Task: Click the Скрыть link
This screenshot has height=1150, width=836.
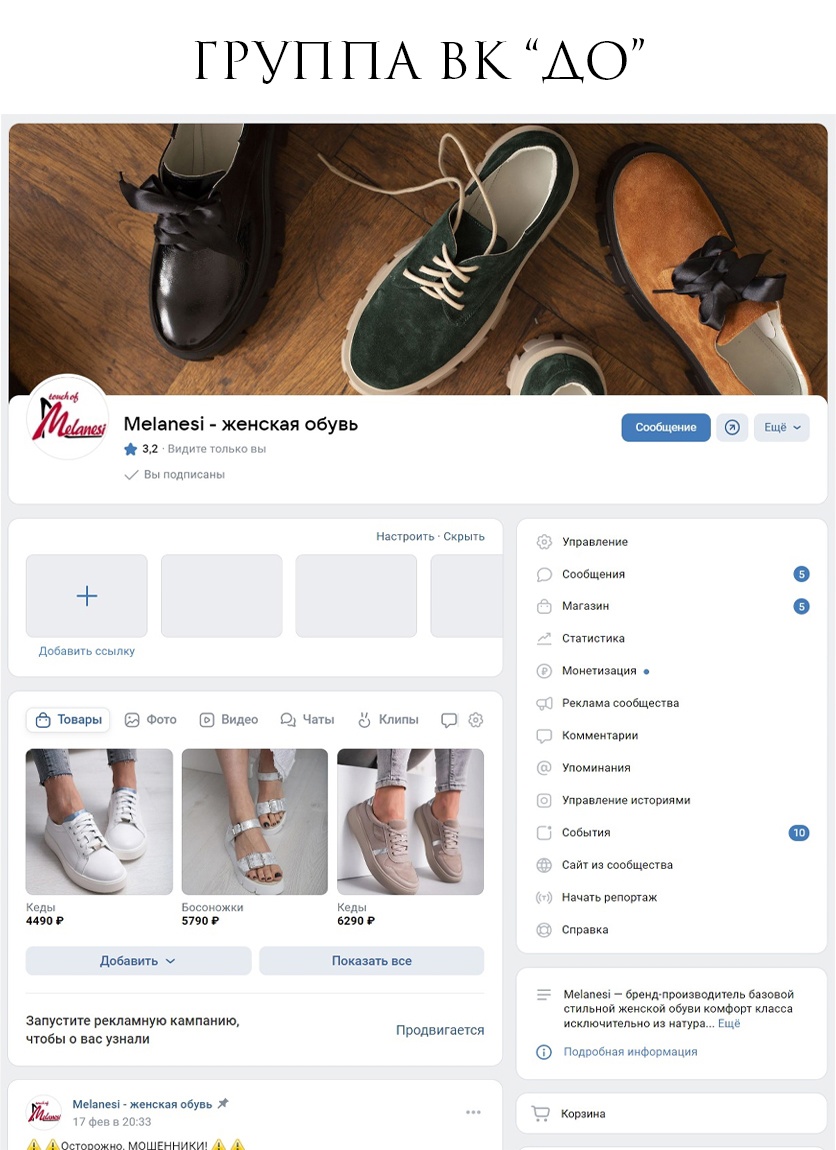Action: point(463,536)
